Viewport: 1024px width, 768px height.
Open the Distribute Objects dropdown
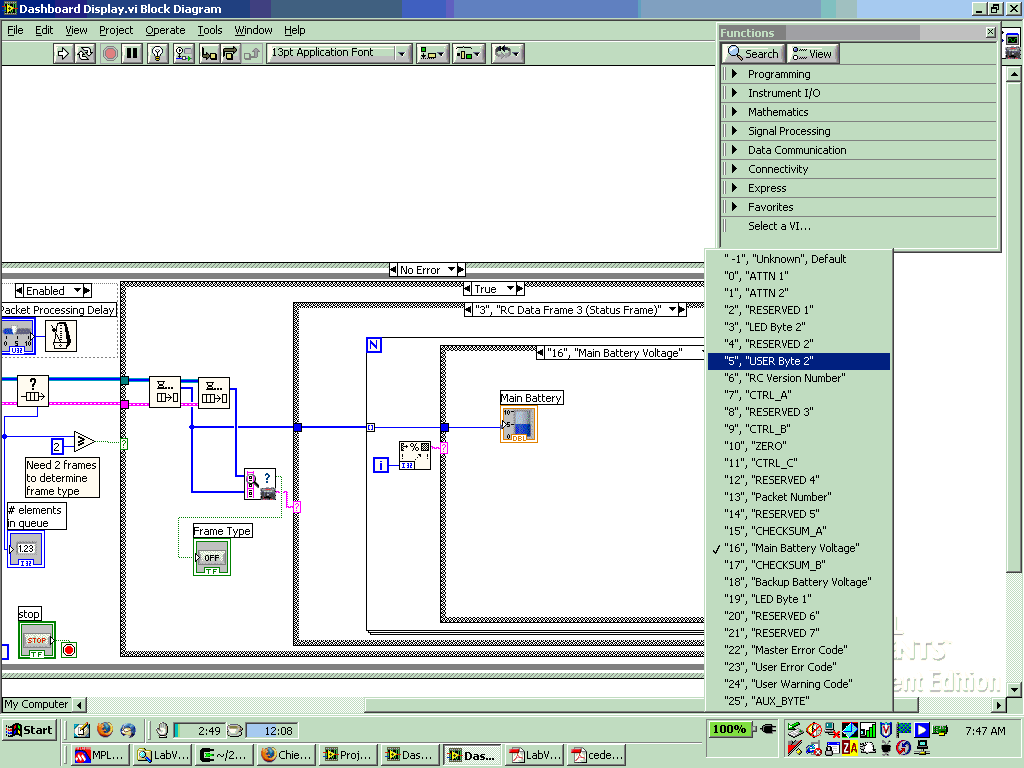469,54
